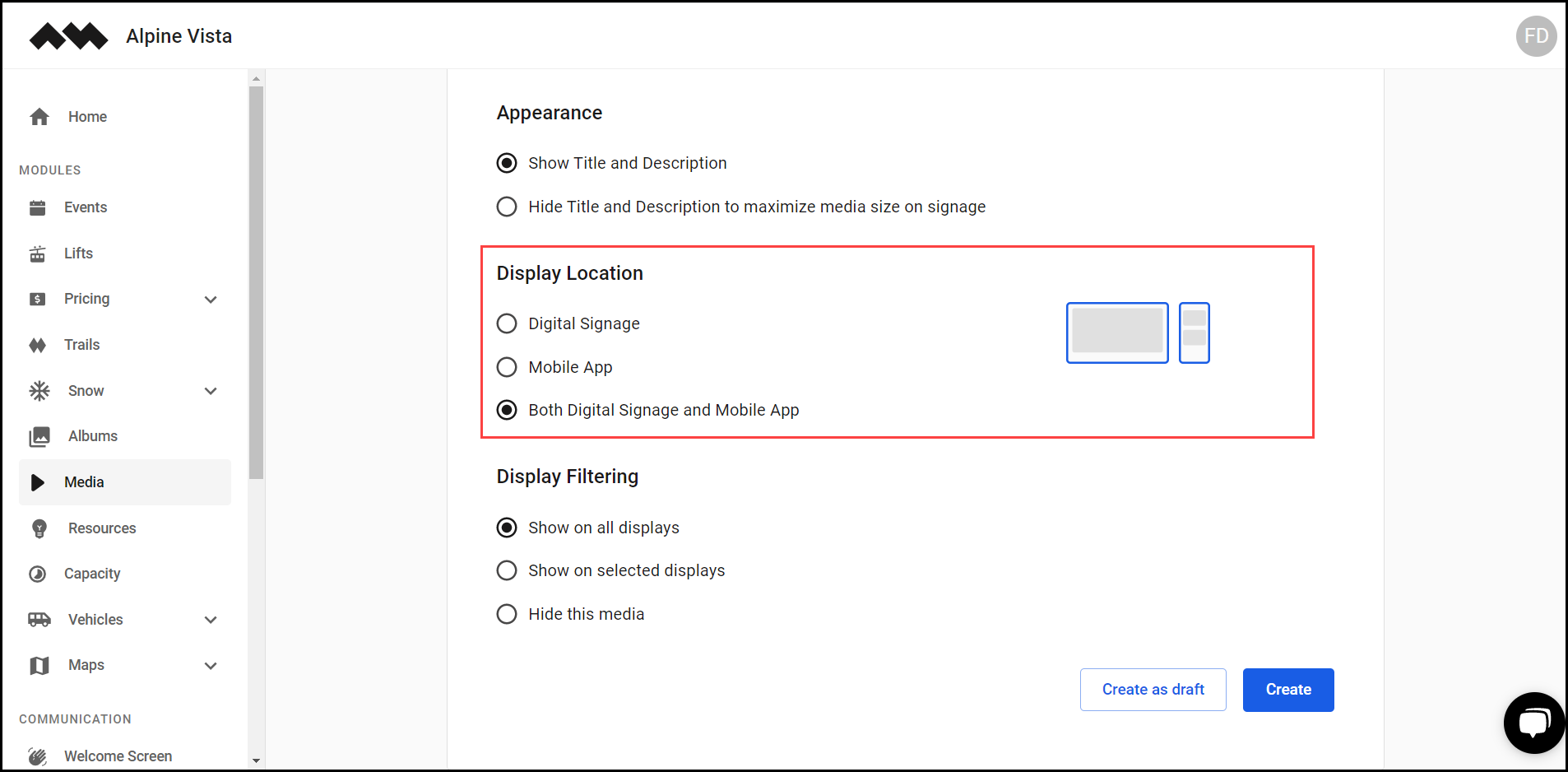Click the Snow snowflake icon

[39, 391]
